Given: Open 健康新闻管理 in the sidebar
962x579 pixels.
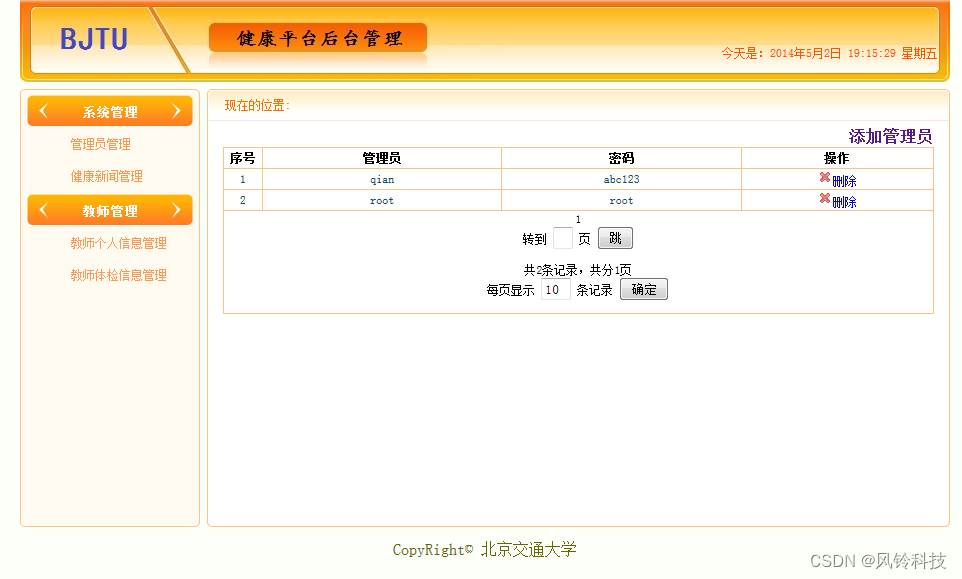Looking at the screenshot, I should (107, 176).
